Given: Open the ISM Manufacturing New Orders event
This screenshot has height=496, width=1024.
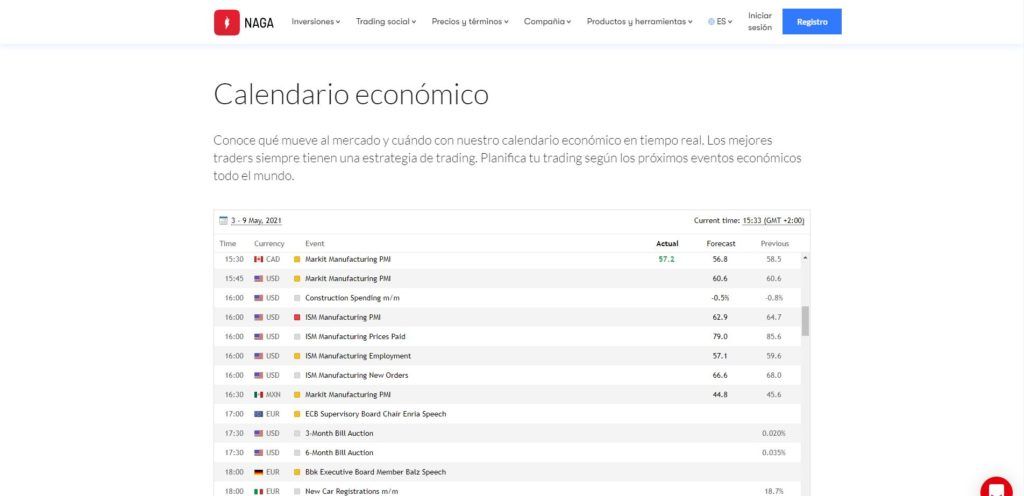Looking at the screenshot, I should 357,375.
